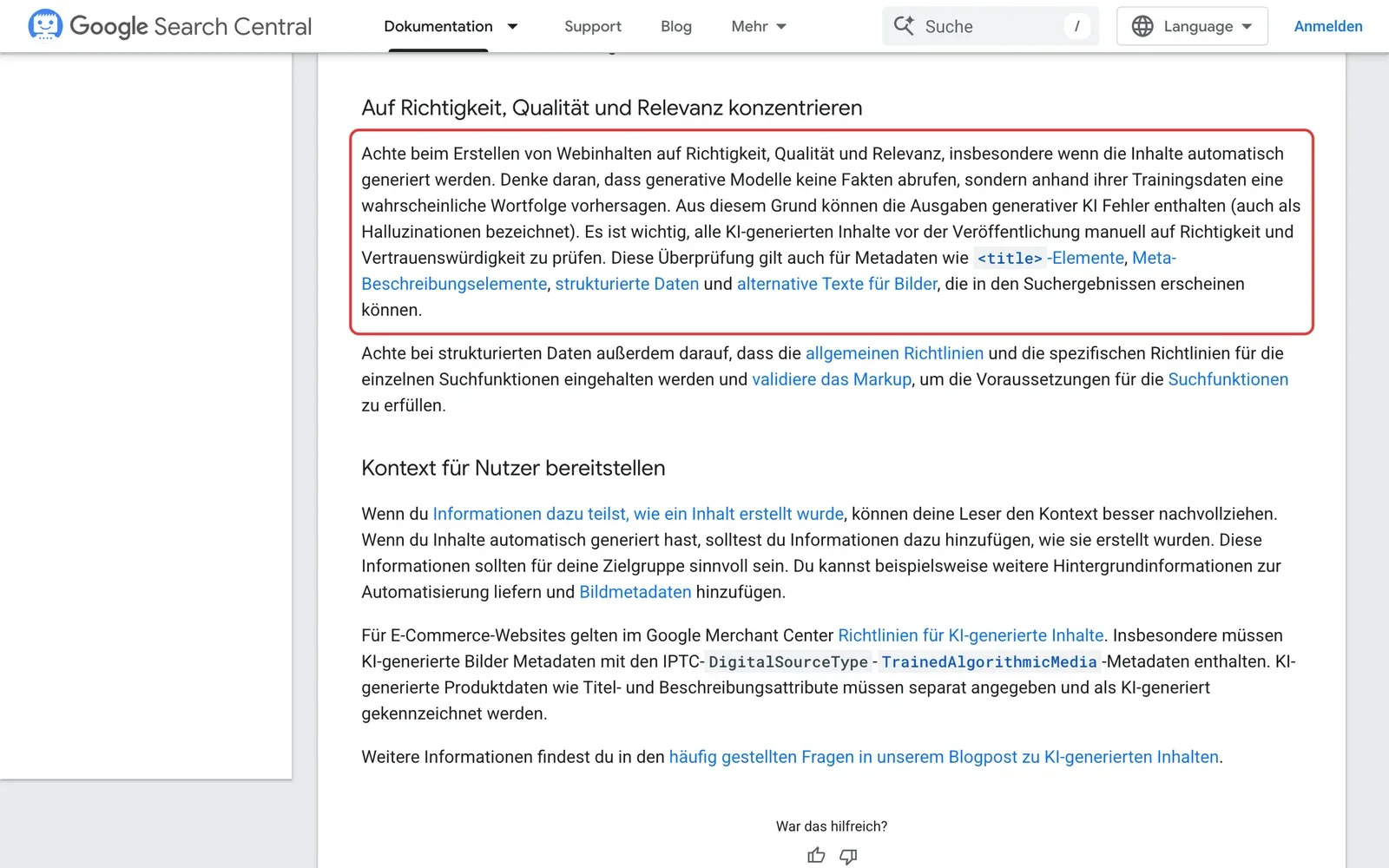Screen dimensions: 1389x868
Task: Expand the Dokumentation dropdown arrow
Action: click(512, 27)
